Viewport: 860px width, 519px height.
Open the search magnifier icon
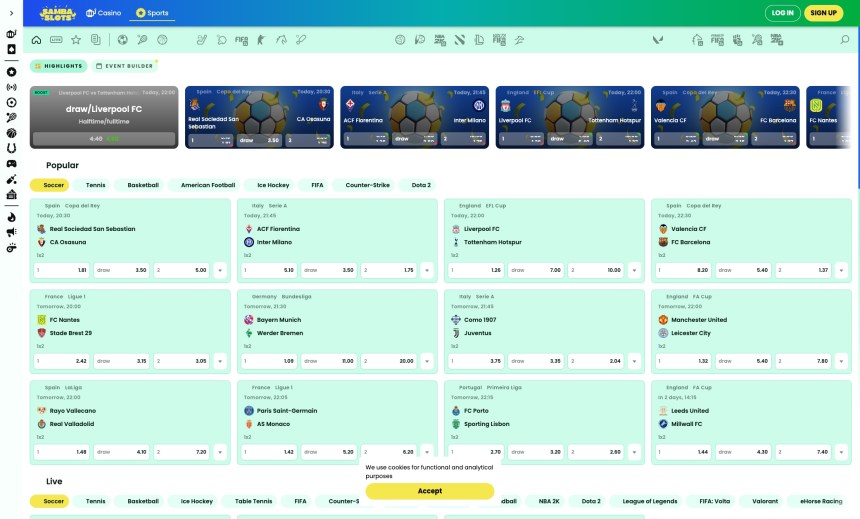(x=845, y=40)
